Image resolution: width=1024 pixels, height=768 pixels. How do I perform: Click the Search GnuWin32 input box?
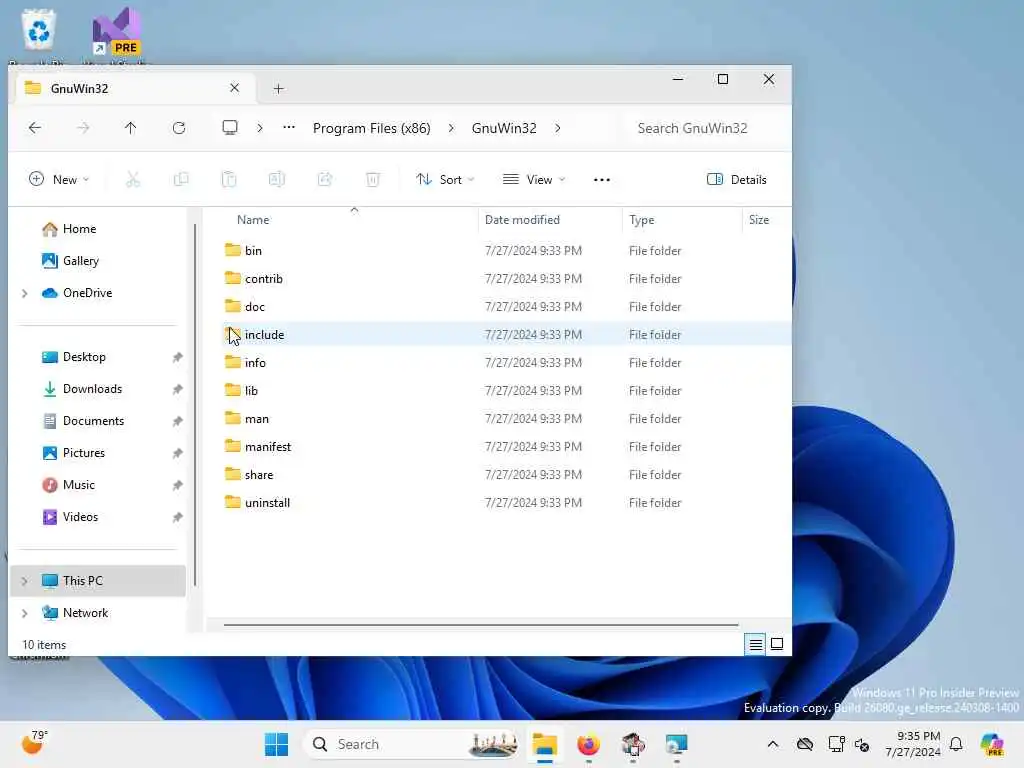pyautogui.click(x=703, y=128)
